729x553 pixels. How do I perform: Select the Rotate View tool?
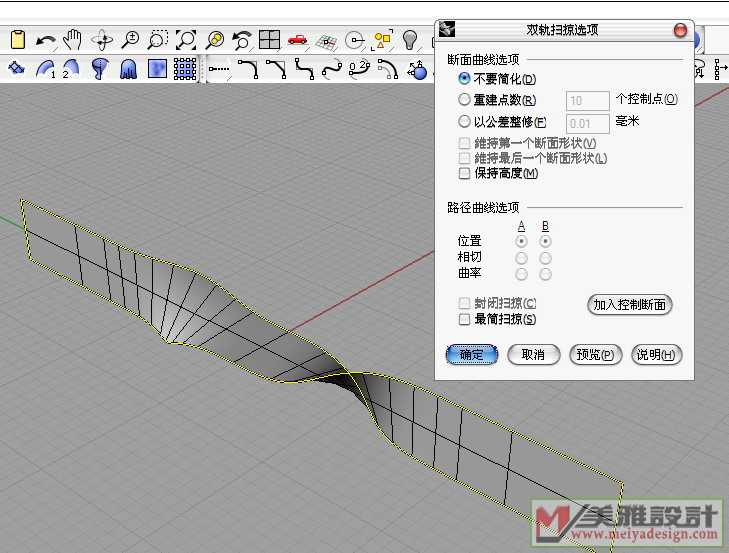click(102, 40)
